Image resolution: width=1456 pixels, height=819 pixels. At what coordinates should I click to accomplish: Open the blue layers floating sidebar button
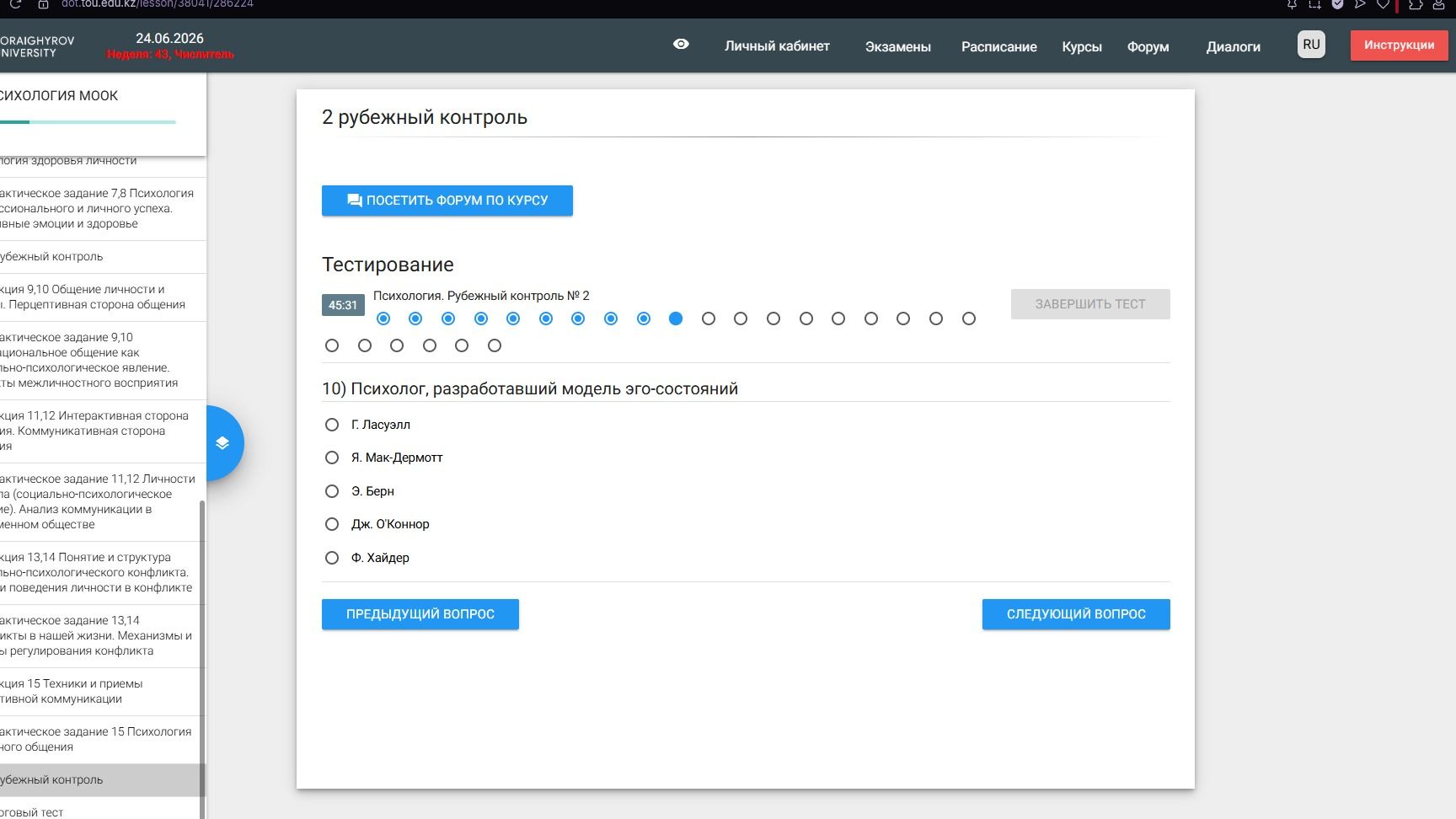[x=222, y=443]
